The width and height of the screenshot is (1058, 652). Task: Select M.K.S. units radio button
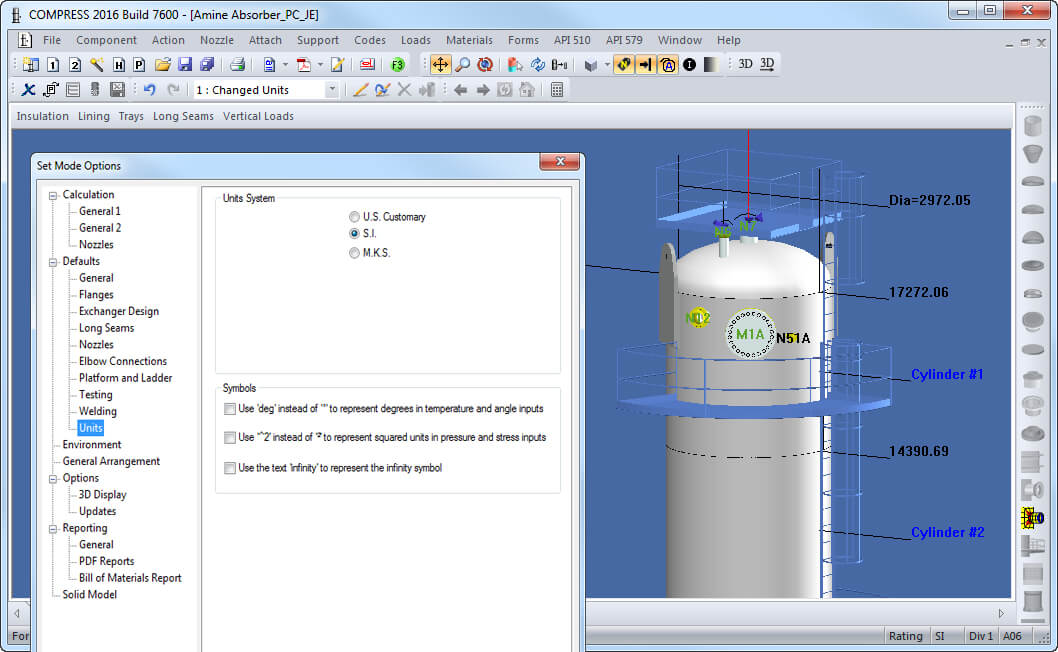point(354,252)
